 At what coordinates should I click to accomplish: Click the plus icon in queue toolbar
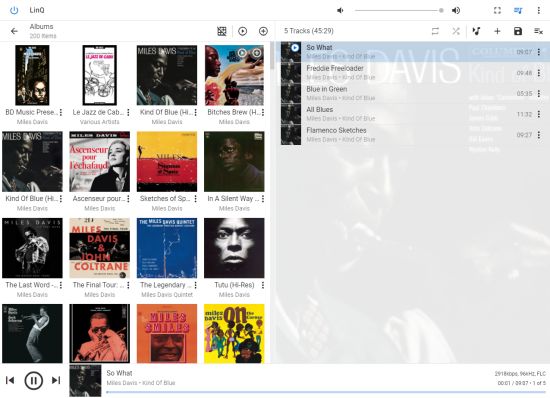tap(497, 31)
